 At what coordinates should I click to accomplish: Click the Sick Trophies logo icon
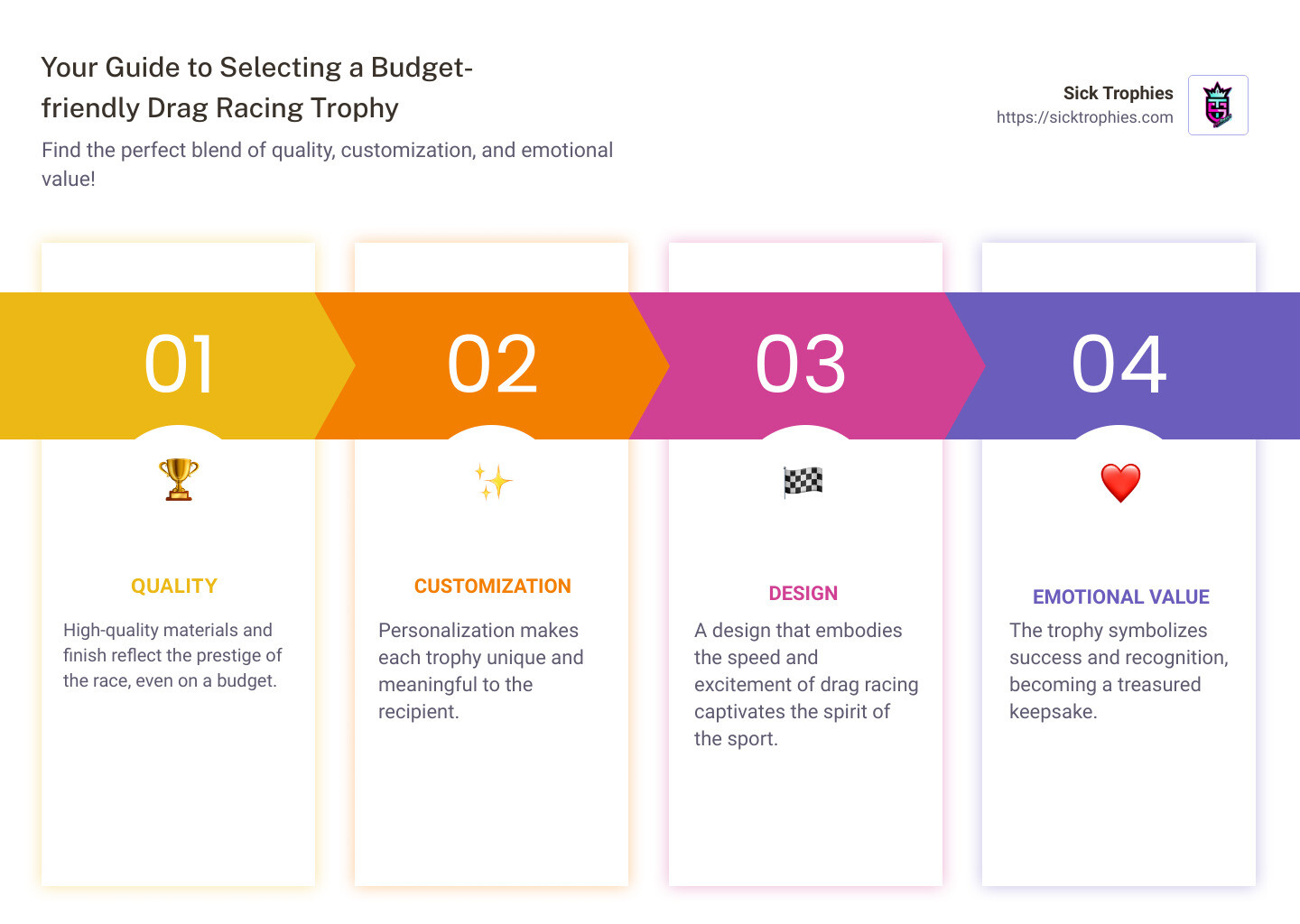pos(1218,105)
